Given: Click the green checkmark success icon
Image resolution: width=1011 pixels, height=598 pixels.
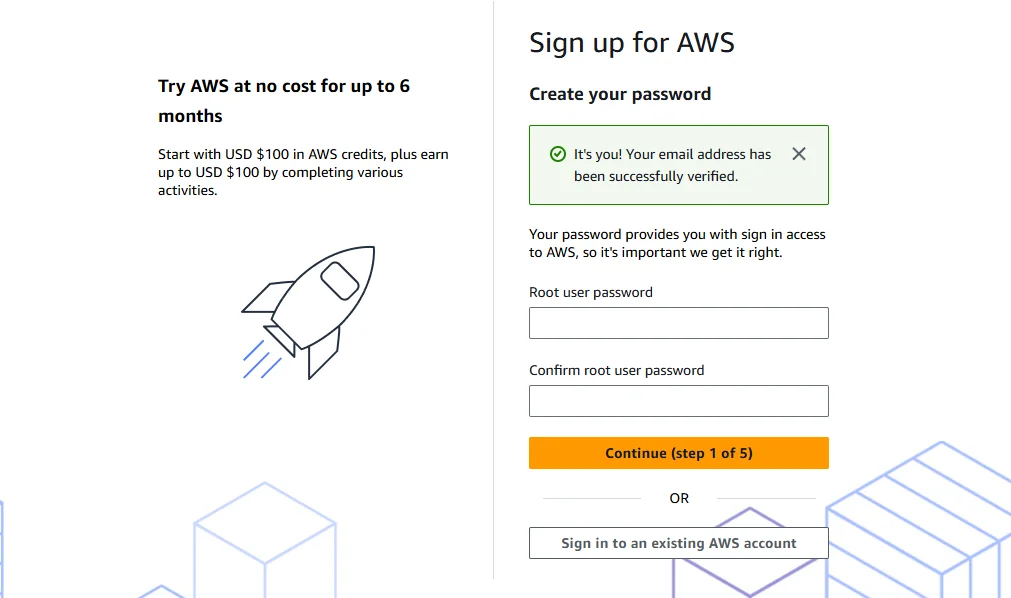Looking at the screenshot, I should [x=558, y=154].
